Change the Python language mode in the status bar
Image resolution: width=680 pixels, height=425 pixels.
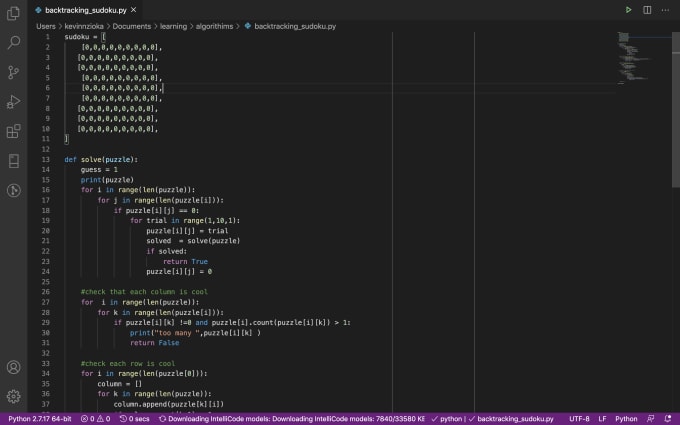(626, 419)
